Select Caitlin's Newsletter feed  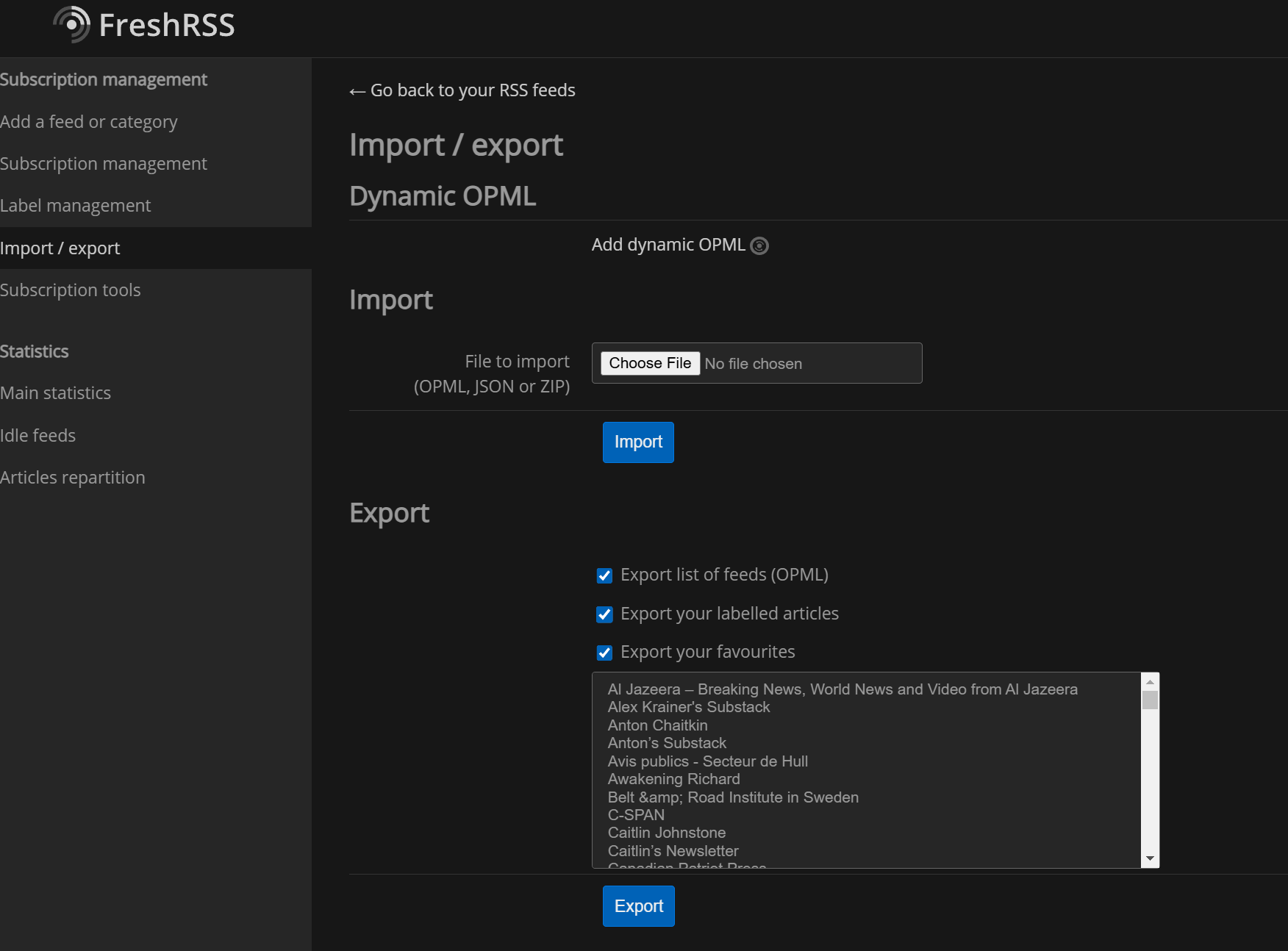tap(673, 851)
